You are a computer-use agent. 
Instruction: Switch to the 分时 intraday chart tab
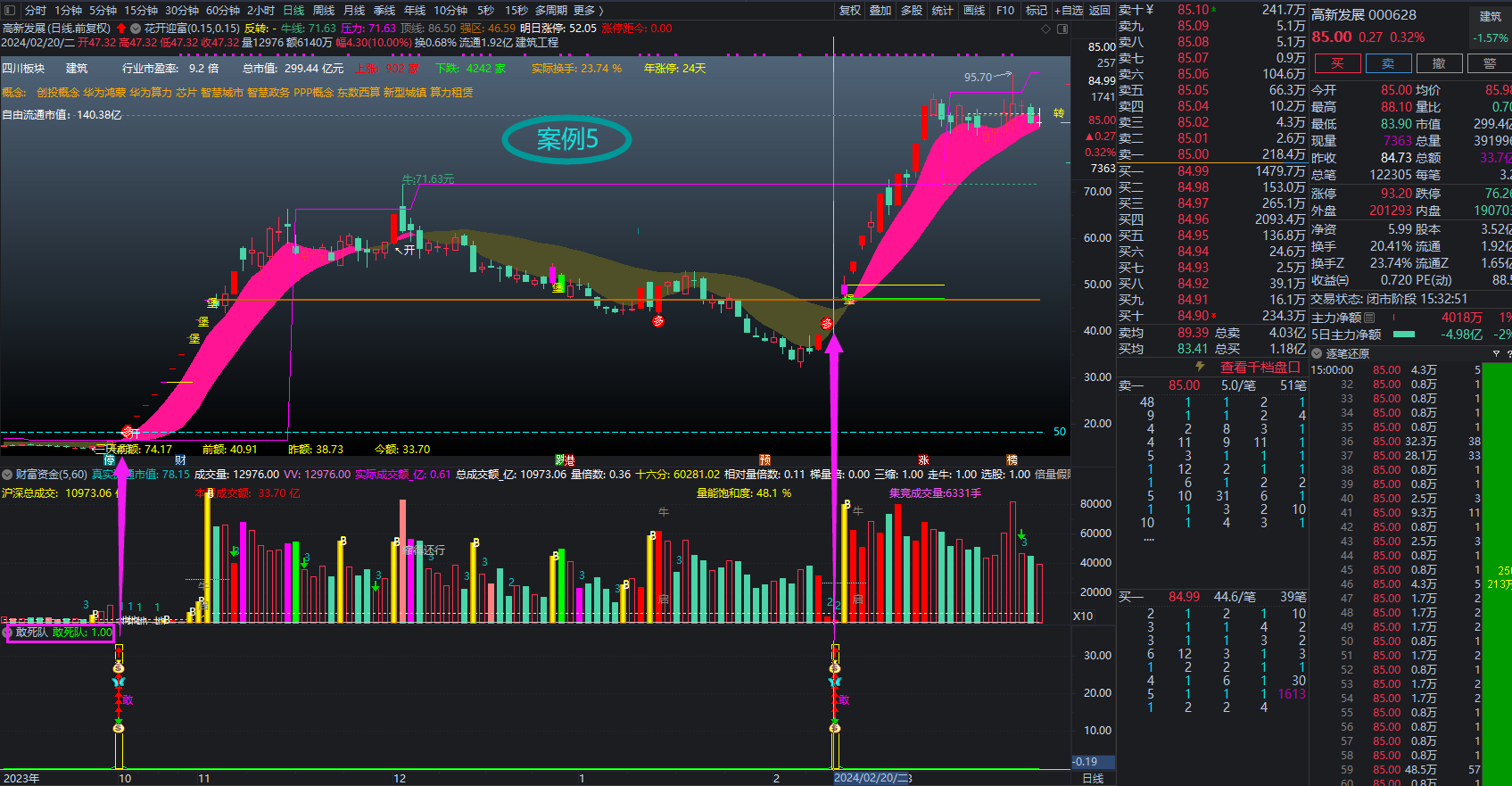pos(35,11)
